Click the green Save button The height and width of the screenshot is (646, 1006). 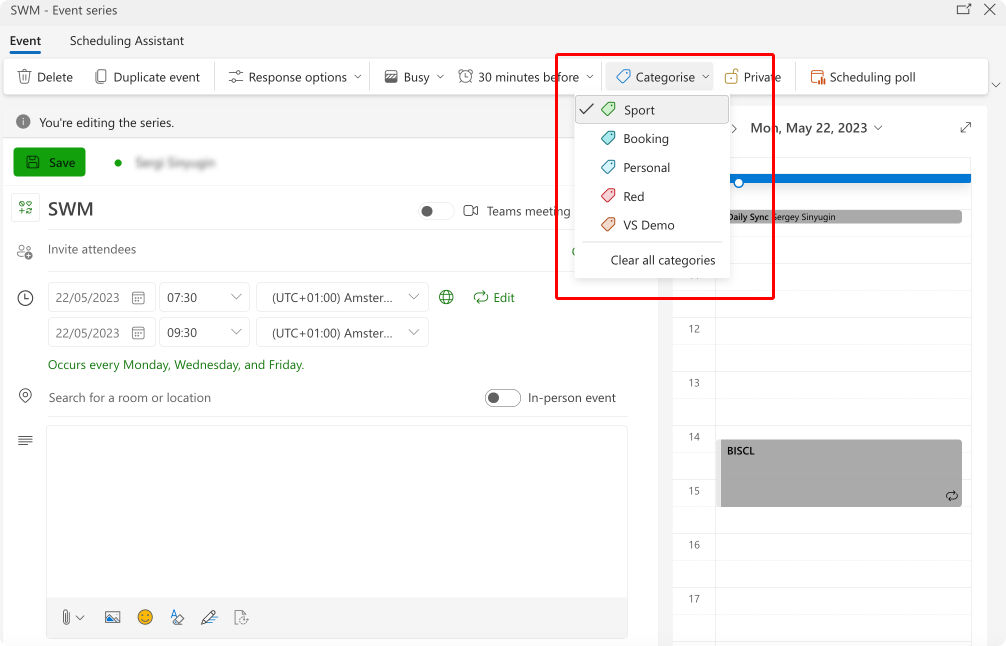pyautogui.click(x=49, y=162)
